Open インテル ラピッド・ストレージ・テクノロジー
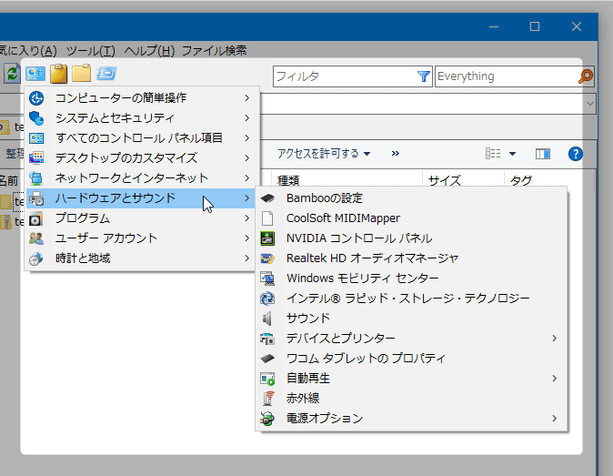The height and width of the screenshot is (476, 613). 411,298
